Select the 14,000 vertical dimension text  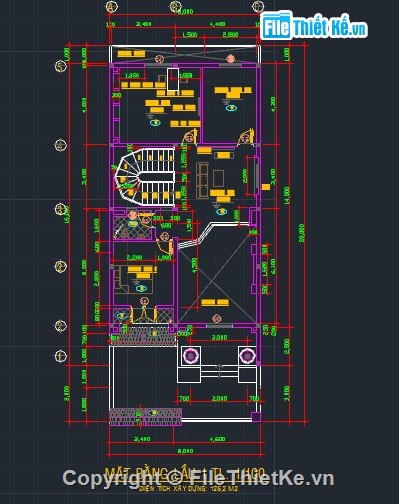tap(287, 196)
